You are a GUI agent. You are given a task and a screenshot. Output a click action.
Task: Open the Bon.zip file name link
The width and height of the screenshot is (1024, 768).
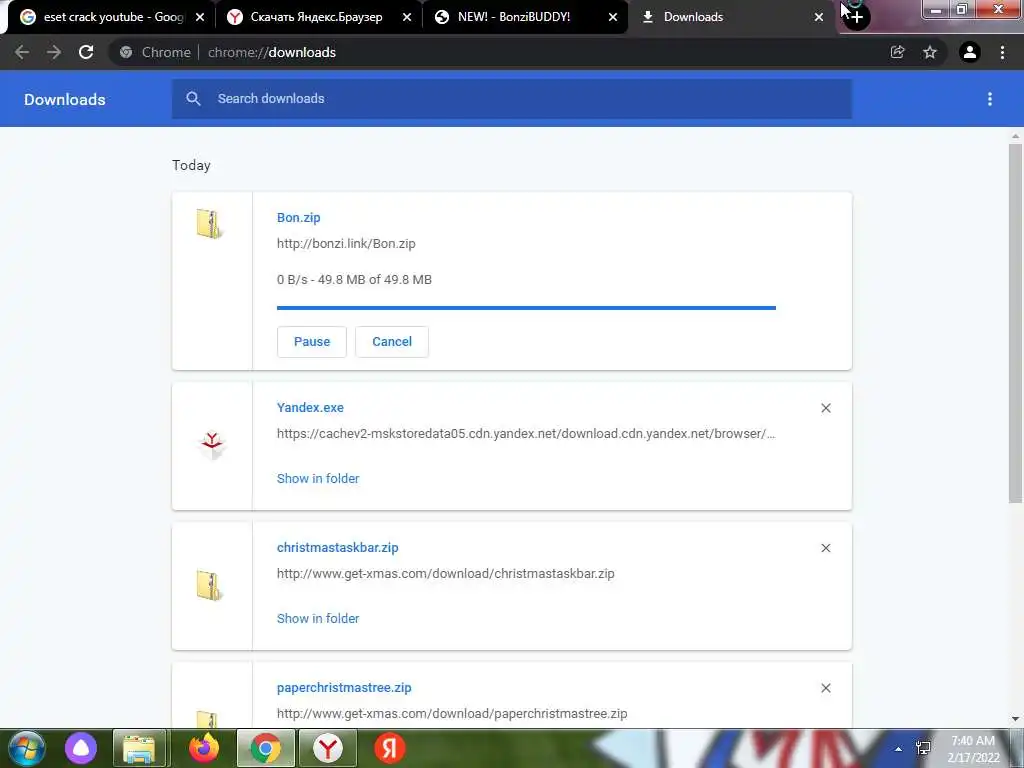[x=298, y=217]
